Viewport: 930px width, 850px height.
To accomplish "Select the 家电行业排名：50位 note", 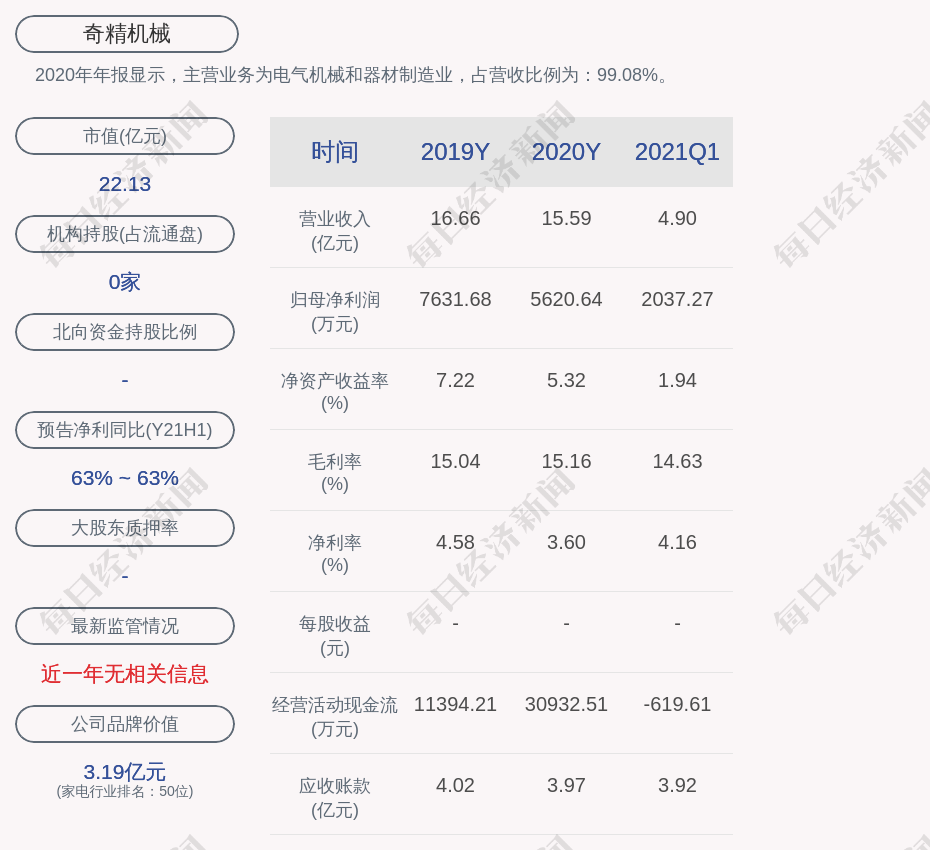I will 125,791.
